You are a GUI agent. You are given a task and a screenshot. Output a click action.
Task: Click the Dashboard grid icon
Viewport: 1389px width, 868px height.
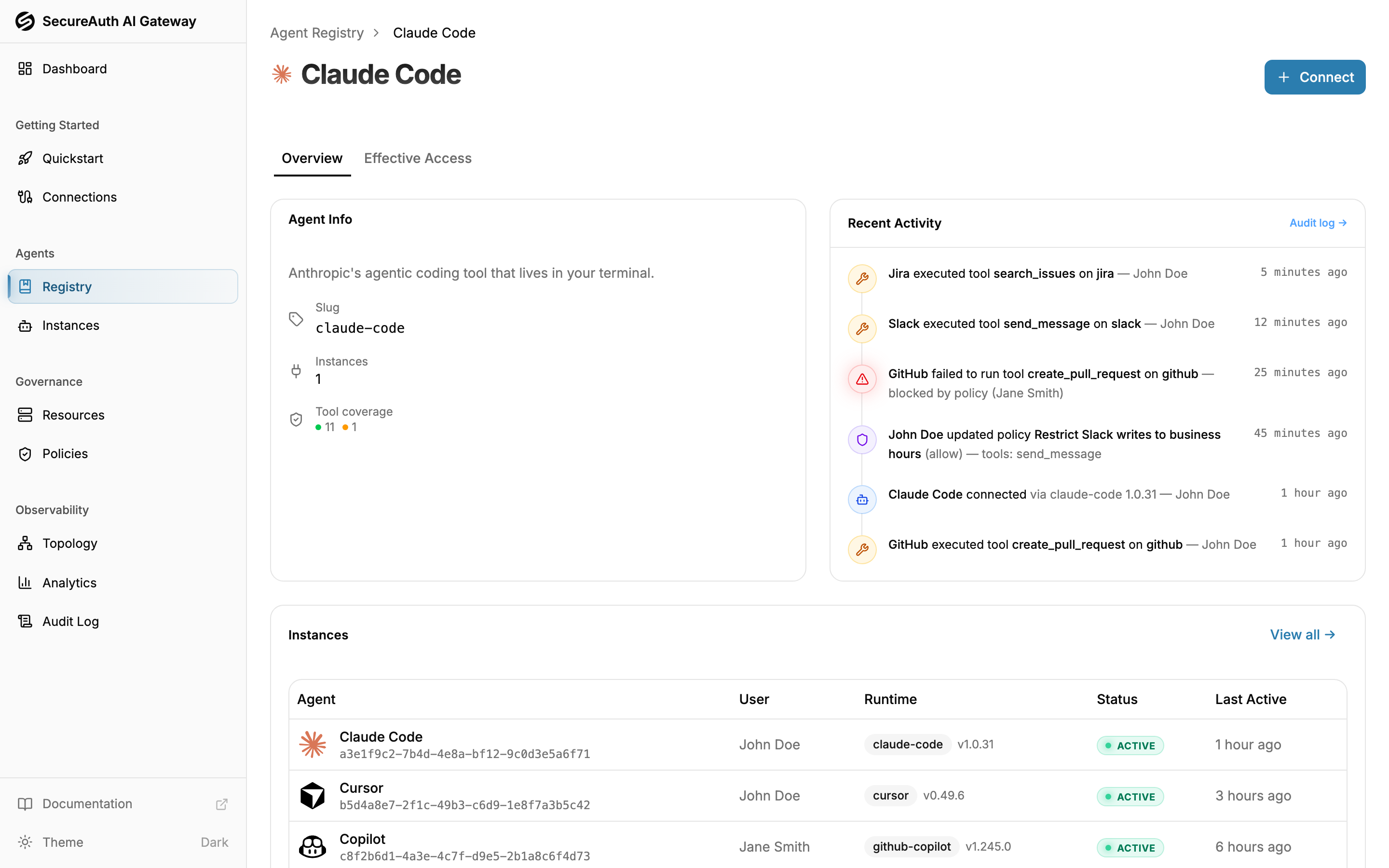point(25,68)
